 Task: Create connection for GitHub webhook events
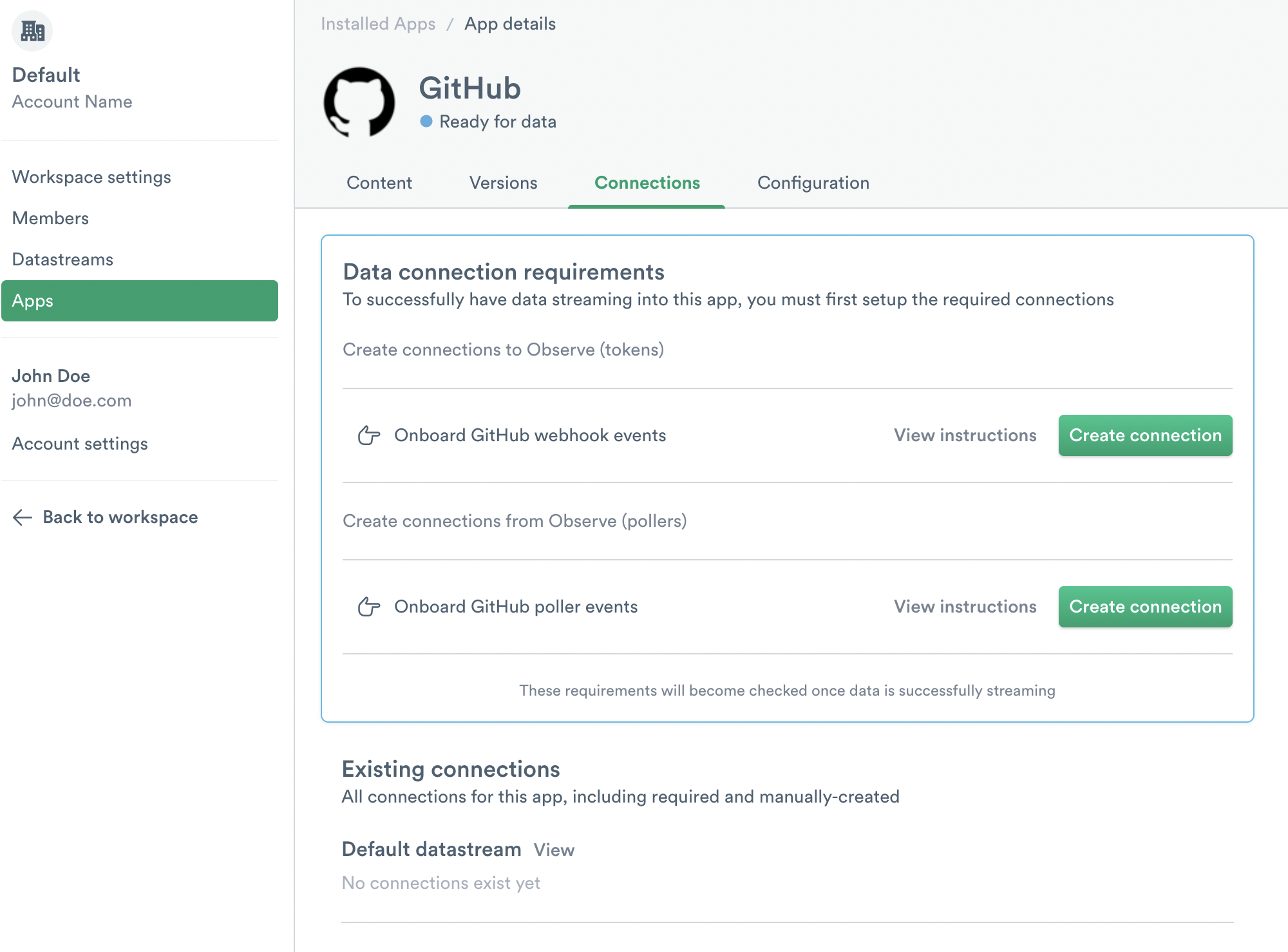[x=1145, y=435]
